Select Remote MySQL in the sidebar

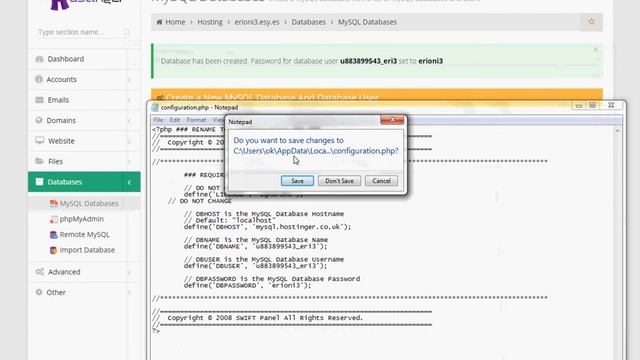(x=84, y=235)
